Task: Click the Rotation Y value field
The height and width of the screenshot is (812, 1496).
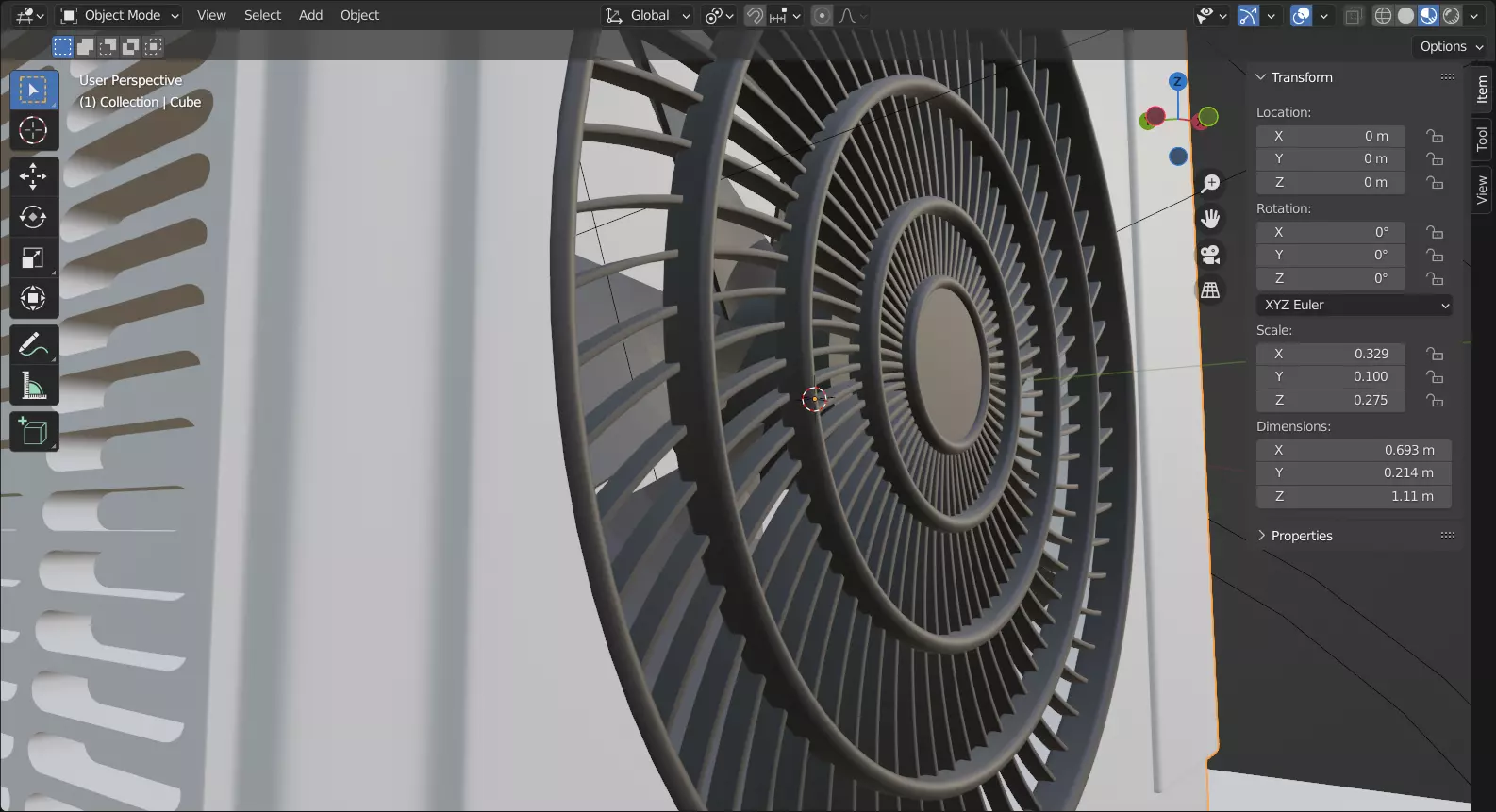Action: pos(1331,255)
